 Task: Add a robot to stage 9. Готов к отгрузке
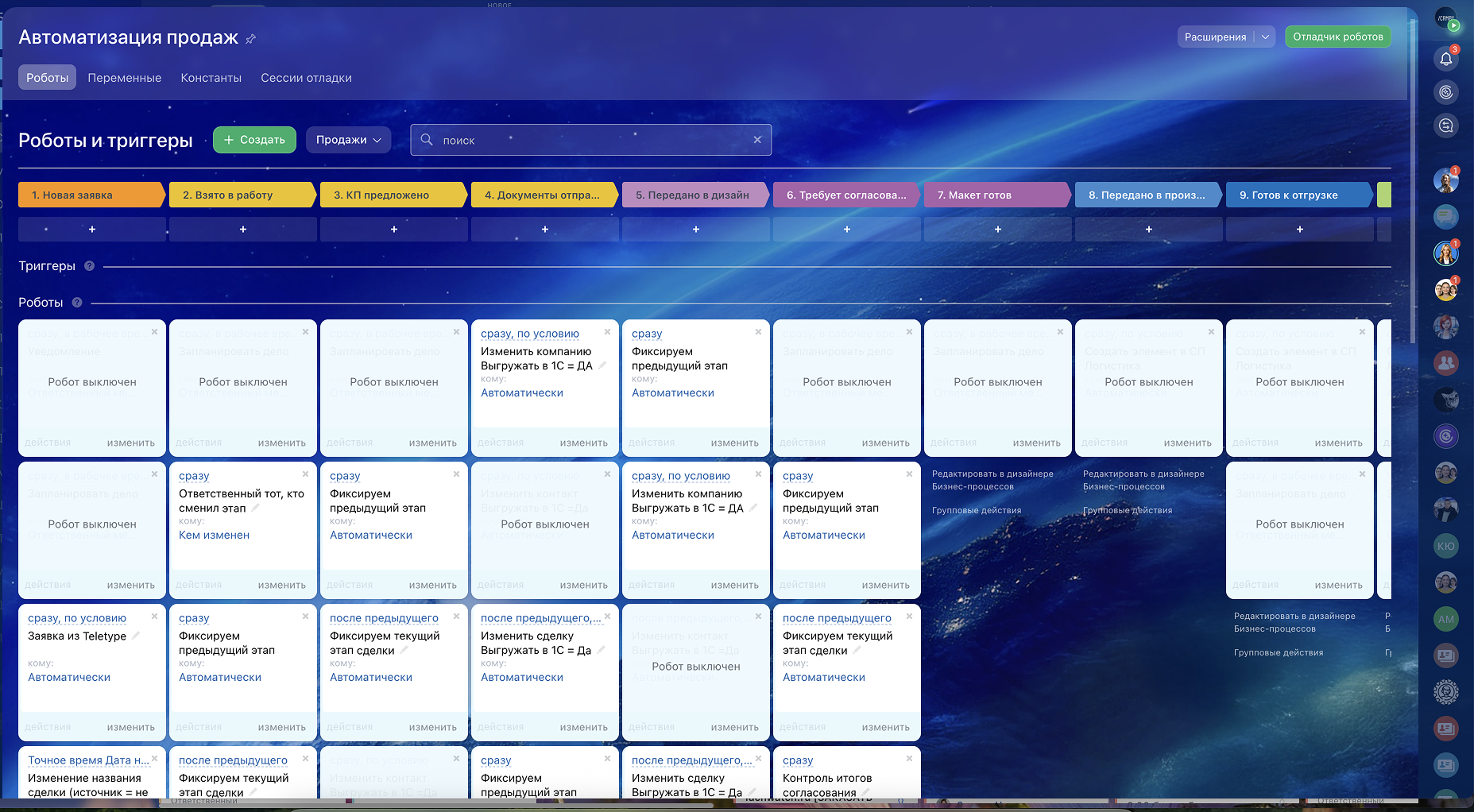[1300, 230]
